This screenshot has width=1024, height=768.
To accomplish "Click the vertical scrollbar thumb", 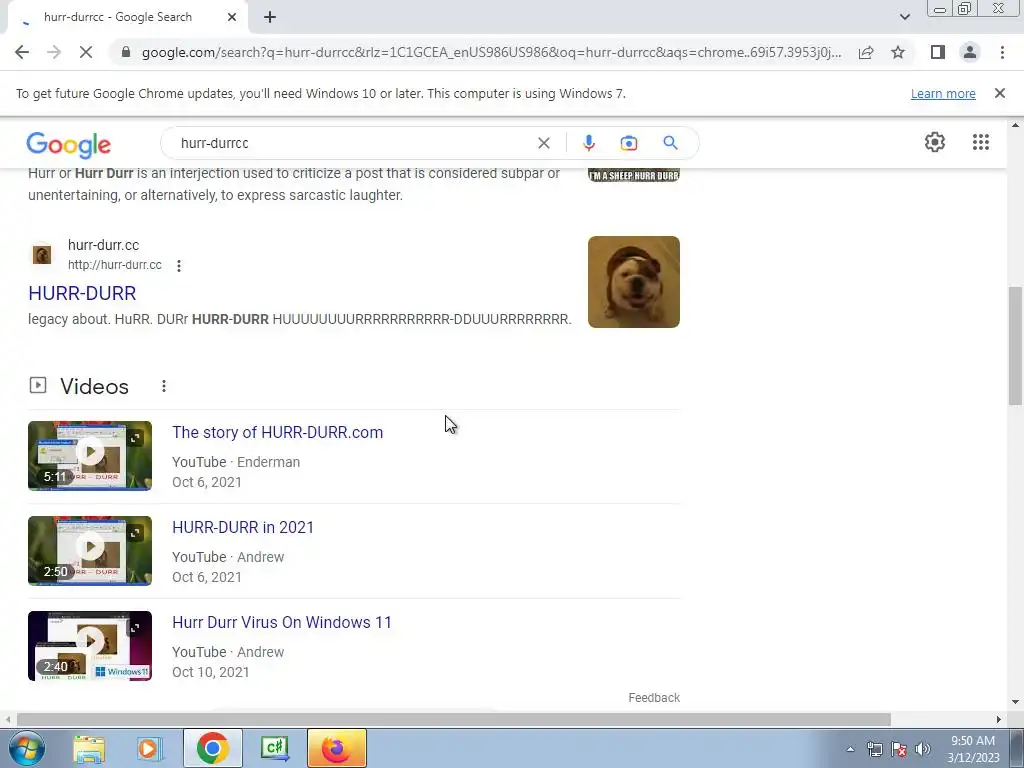I will point(1016,345).
